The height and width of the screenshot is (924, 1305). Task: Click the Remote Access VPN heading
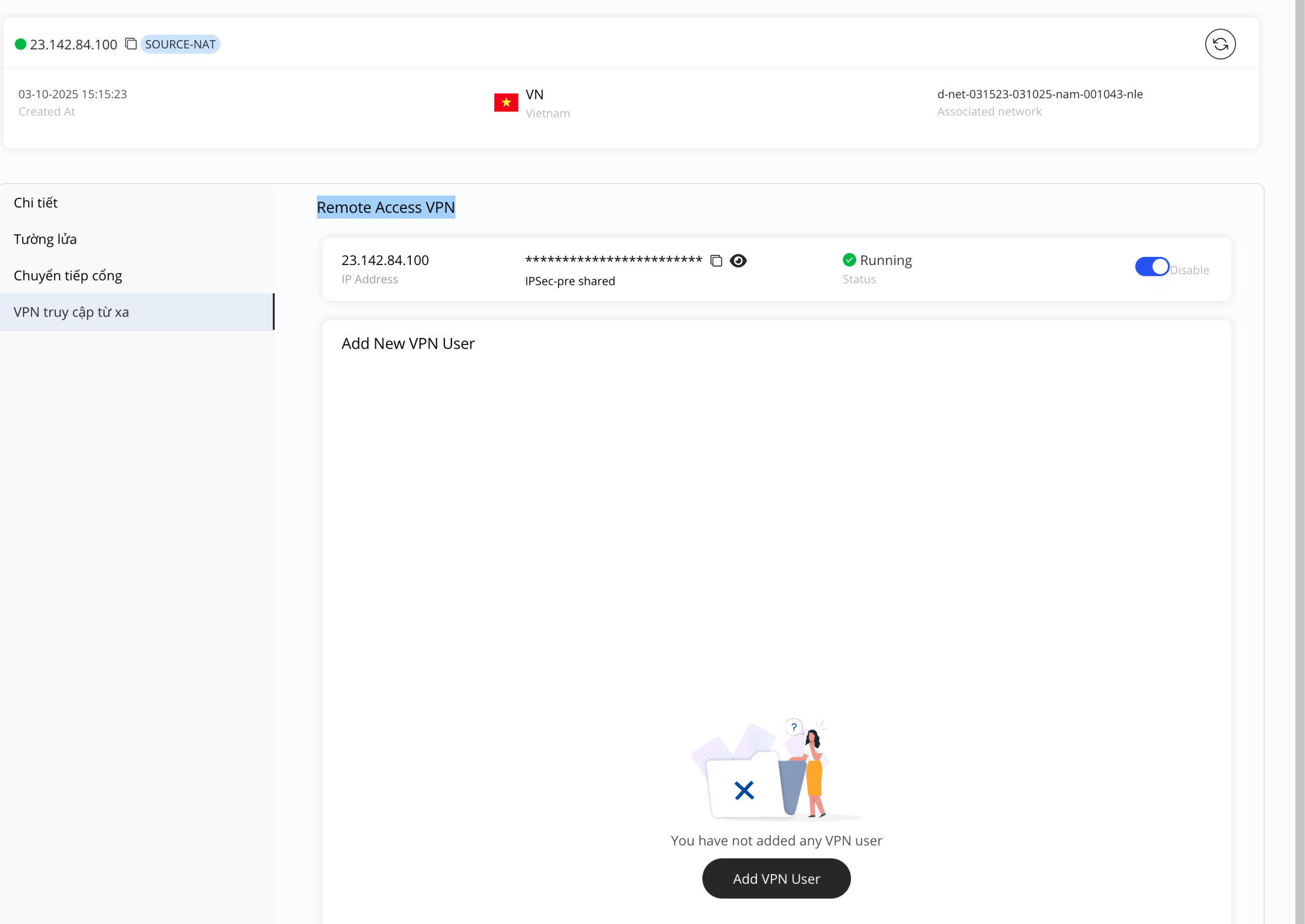click(x=385, y=207)
